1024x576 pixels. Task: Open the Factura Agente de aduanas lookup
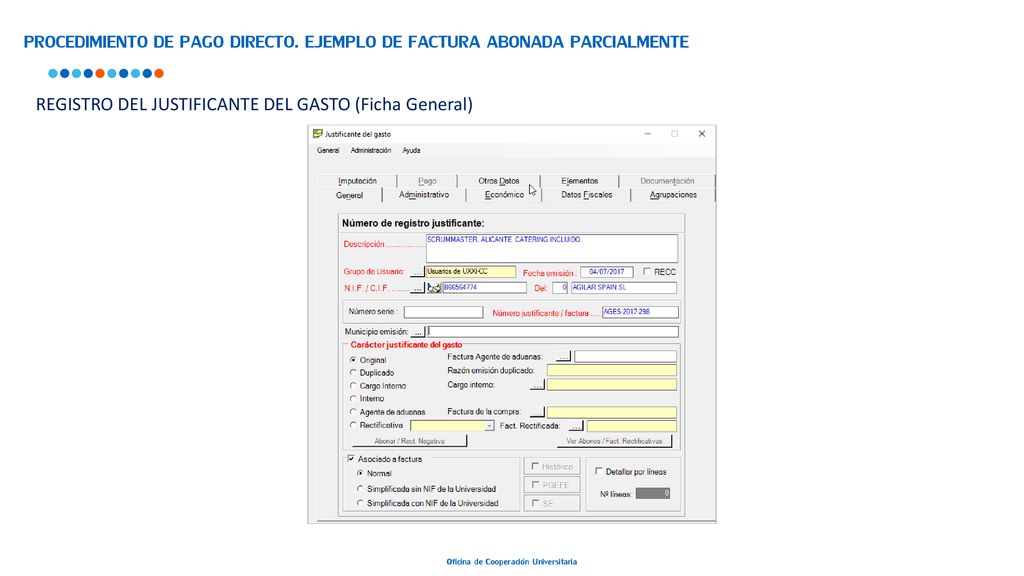click(564, 357)
